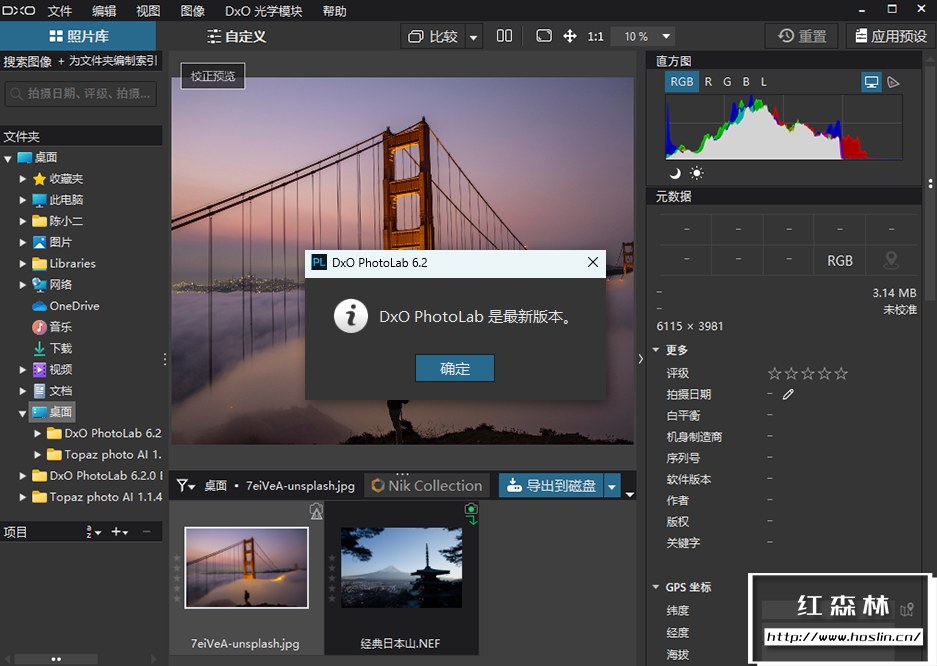
Task: Show shadow clipping with moon icon
Action: point(675,173)
